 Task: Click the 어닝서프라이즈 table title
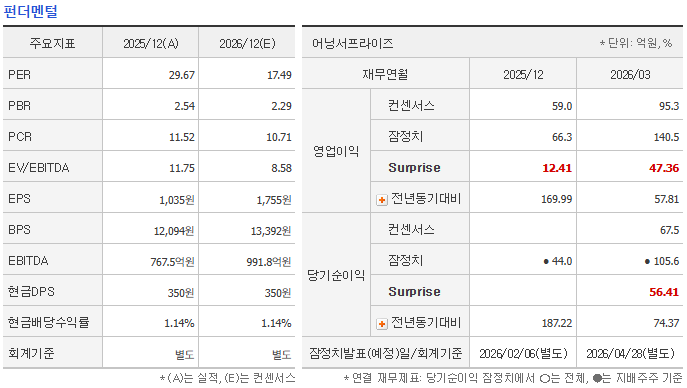(353, 43)
